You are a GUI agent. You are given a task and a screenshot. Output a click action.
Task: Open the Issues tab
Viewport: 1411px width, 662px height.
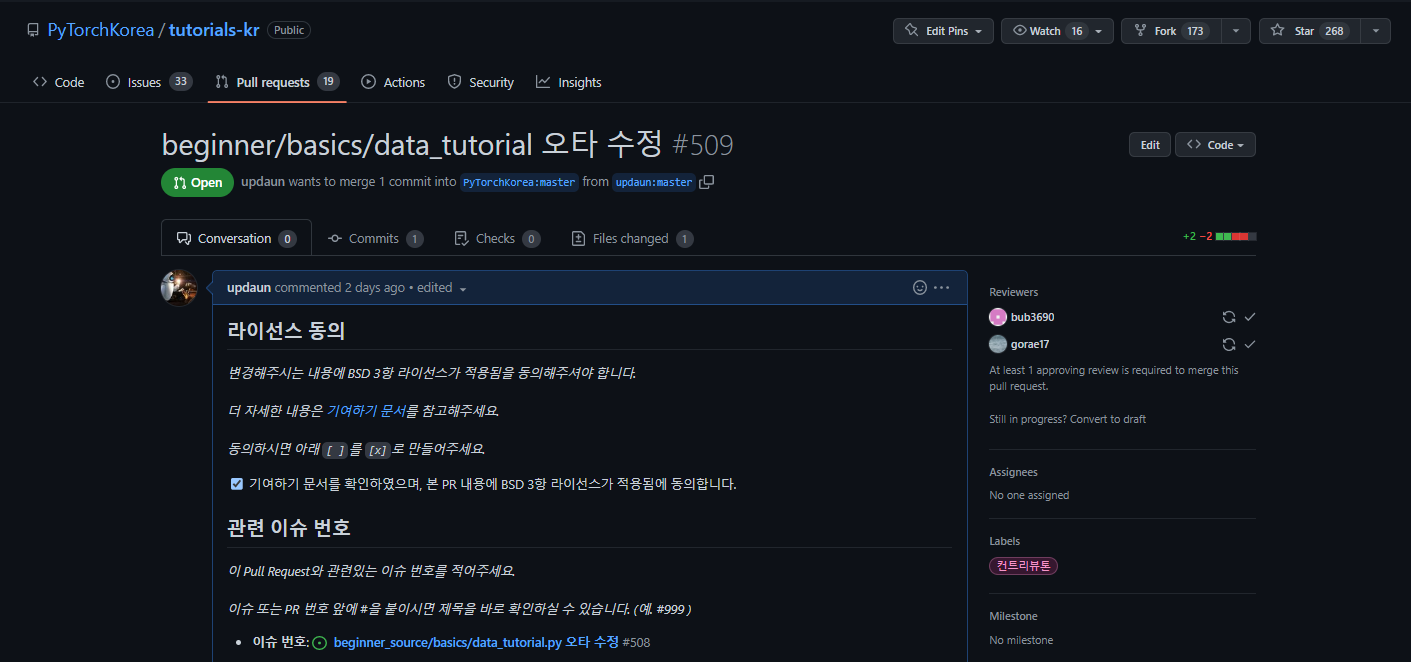148,82
